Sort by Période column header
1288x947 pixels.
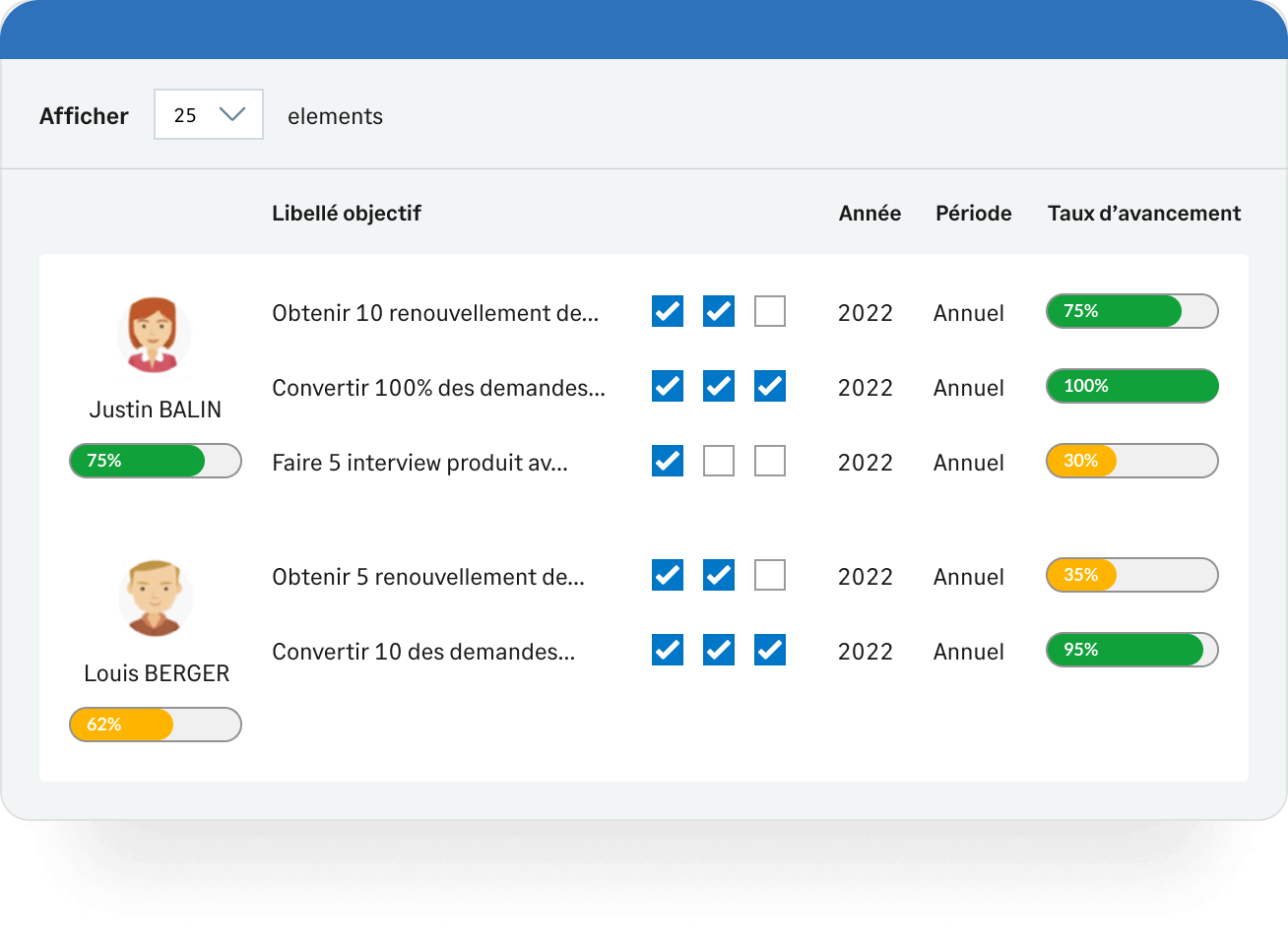[974, 214]
